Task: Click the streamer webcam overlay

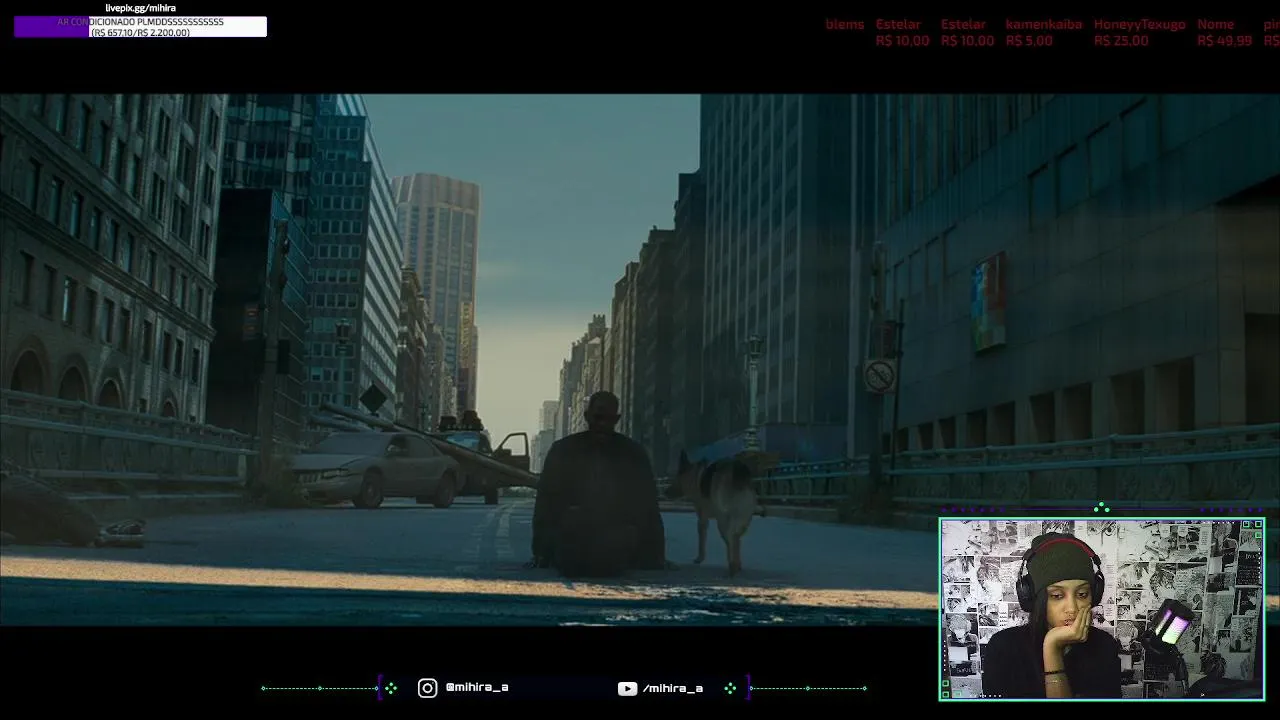Action: [x=1102, y=609]
